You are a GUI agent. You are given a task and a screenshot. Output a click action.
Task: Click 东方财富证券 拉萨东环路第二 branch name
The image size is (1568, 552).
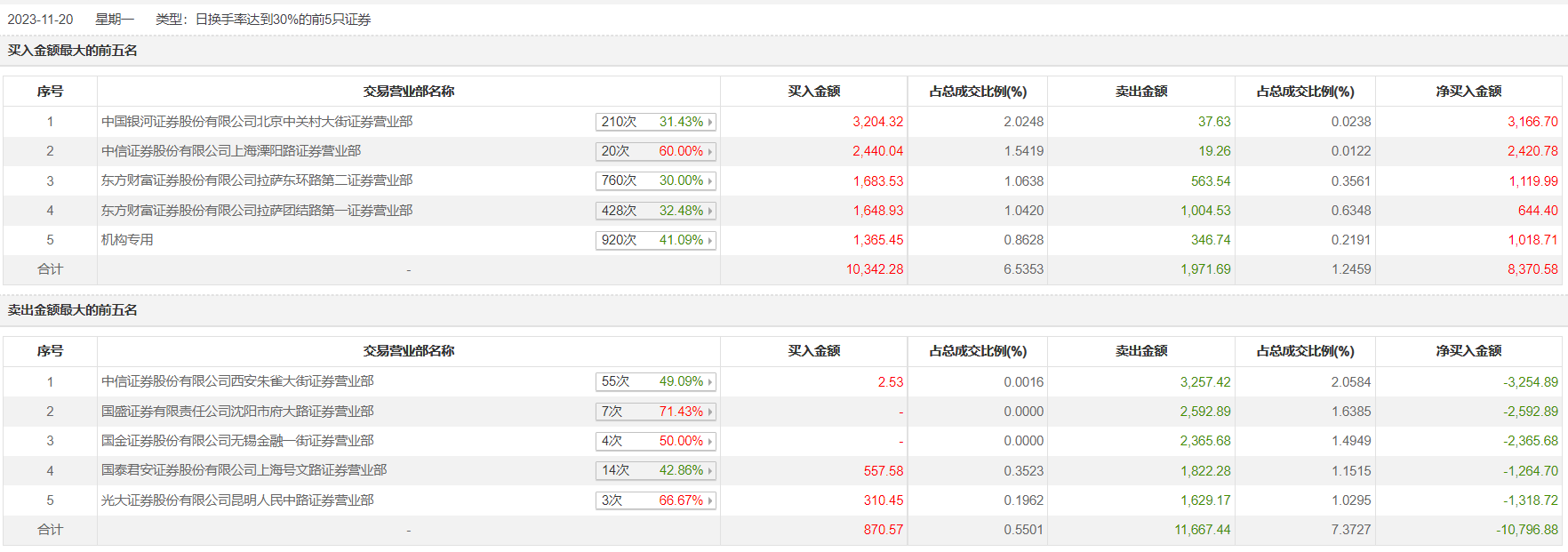257,180
